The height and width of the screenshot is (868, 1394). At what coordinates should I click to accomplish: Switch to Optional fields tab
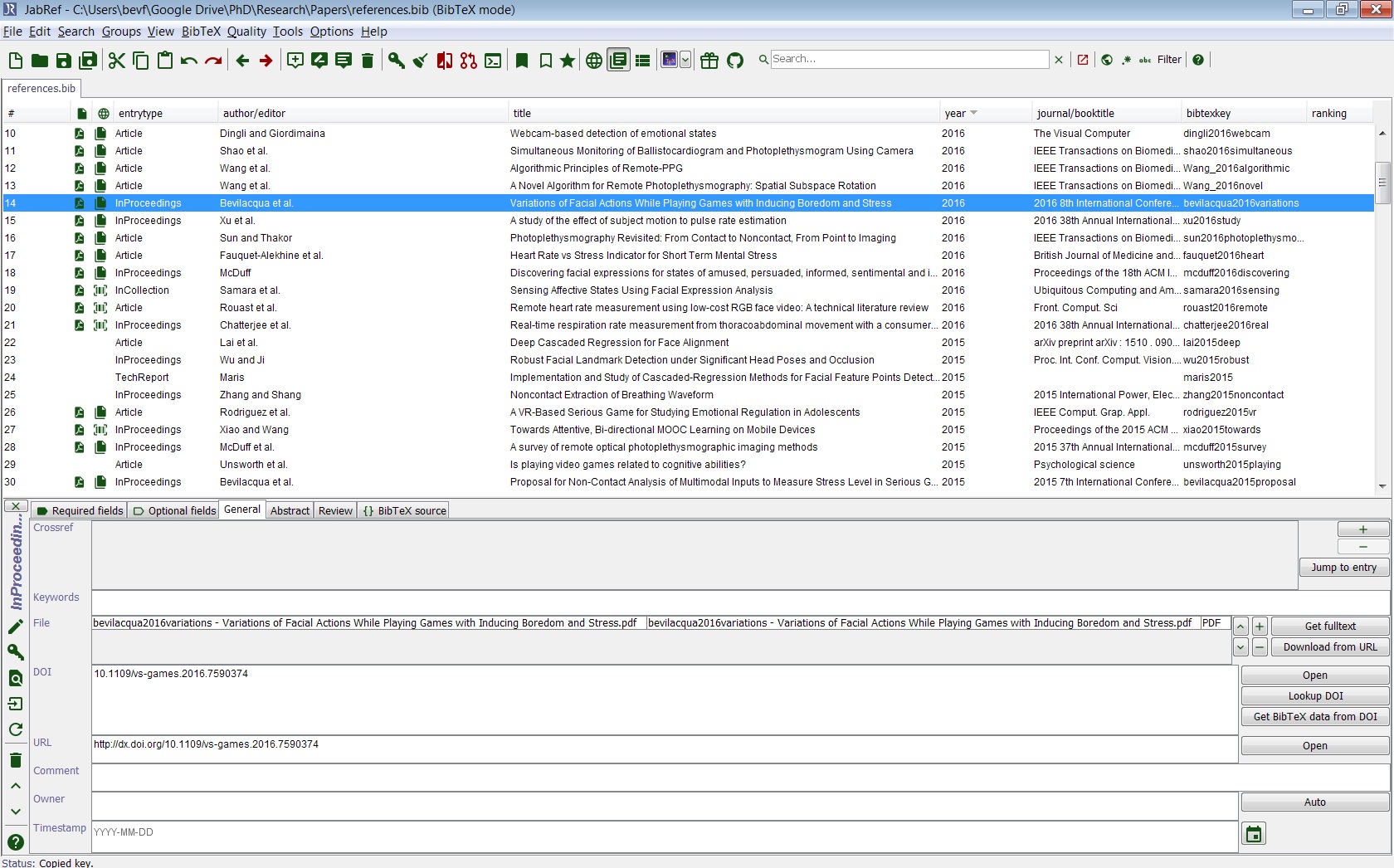(174, 510)
